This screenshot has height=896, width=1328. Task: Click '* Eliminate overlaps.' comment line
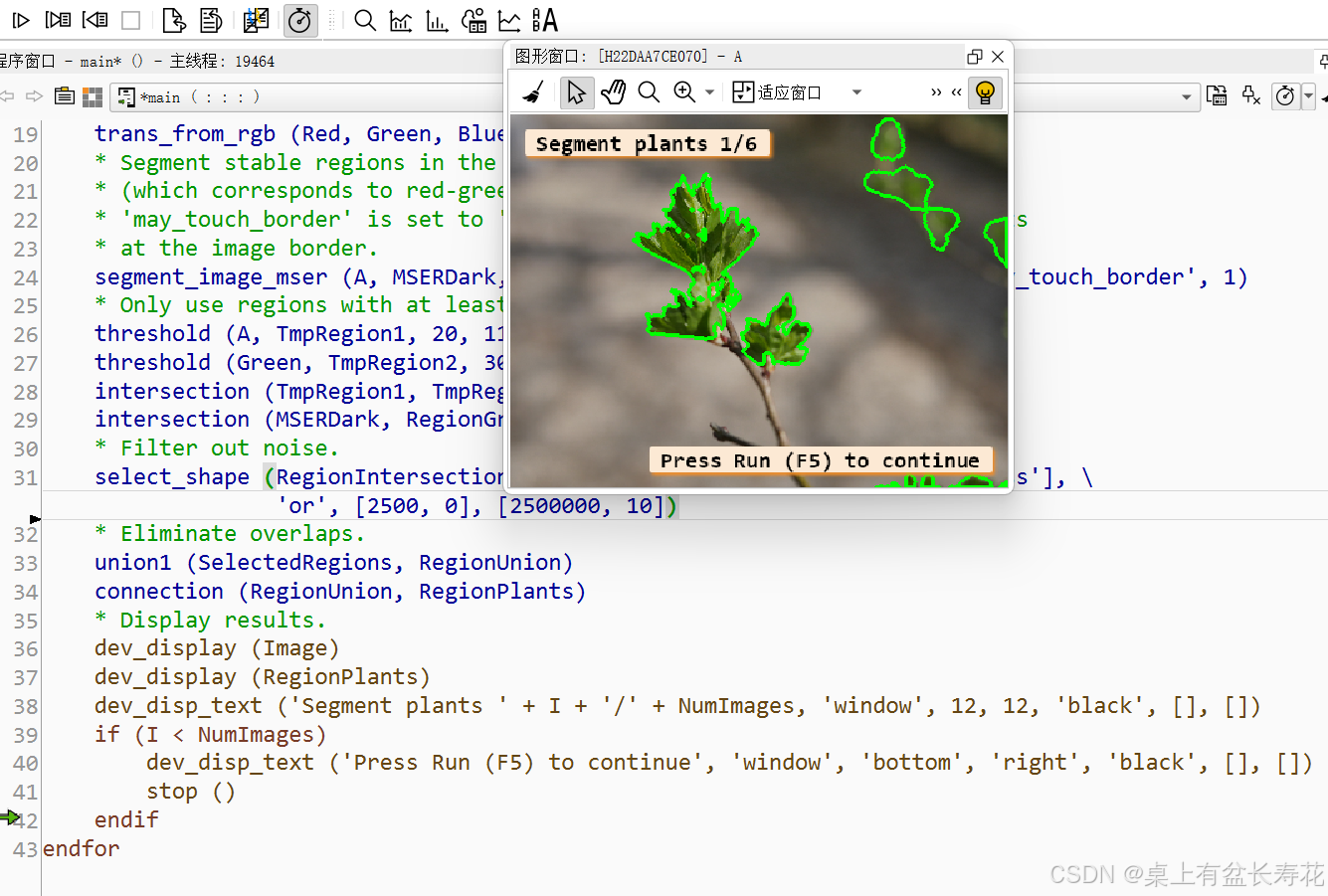click(x=230, y=534)
